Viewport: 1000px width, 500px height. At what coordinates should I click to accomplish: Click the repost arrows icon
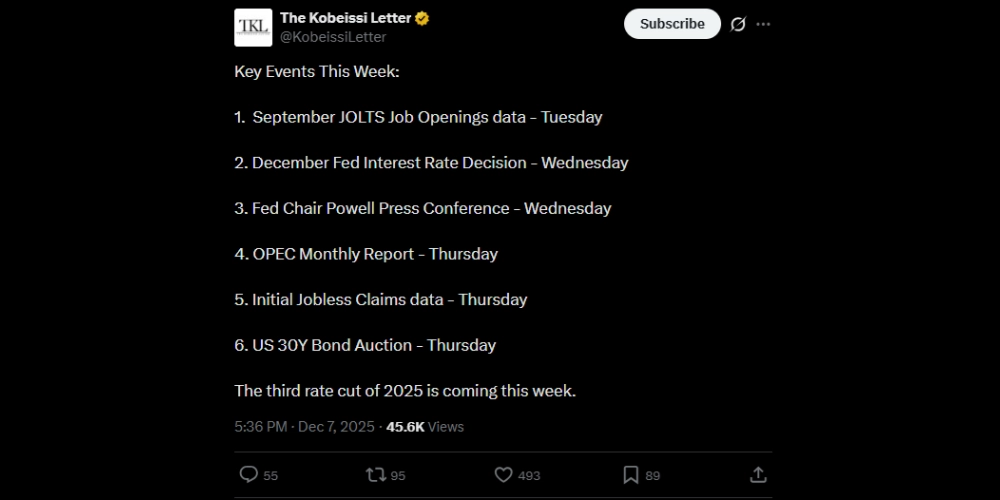pos(376,475)
